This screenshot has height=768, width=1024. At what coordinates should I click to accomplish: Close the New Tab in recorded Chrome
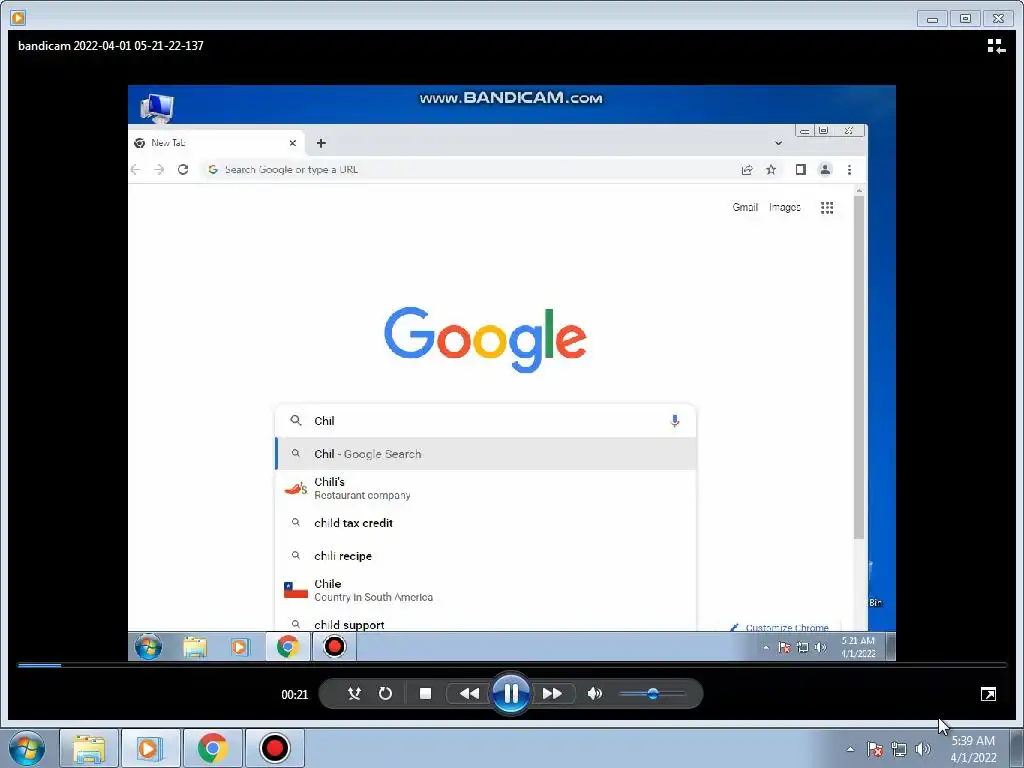click(293, 143)
